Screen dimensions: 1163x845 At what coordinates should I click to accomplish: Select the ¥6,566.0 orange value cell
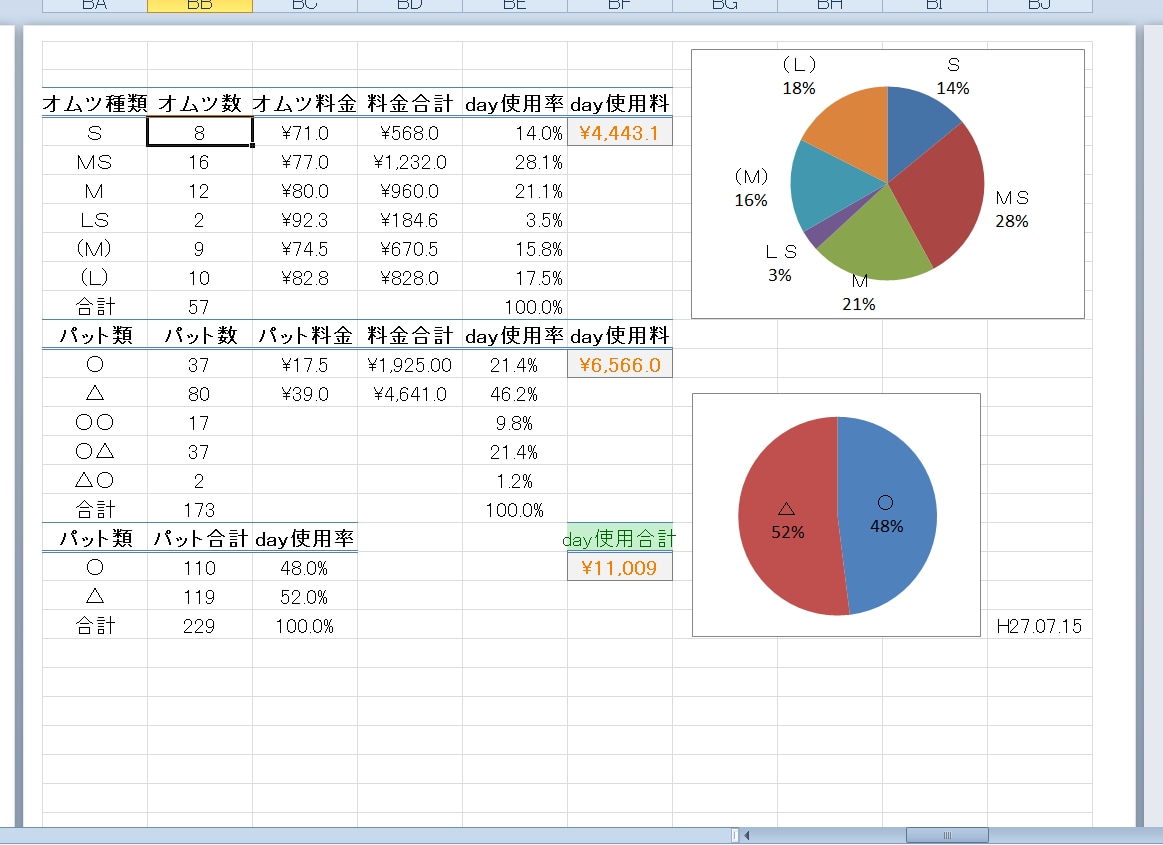(x=619, y=365)
